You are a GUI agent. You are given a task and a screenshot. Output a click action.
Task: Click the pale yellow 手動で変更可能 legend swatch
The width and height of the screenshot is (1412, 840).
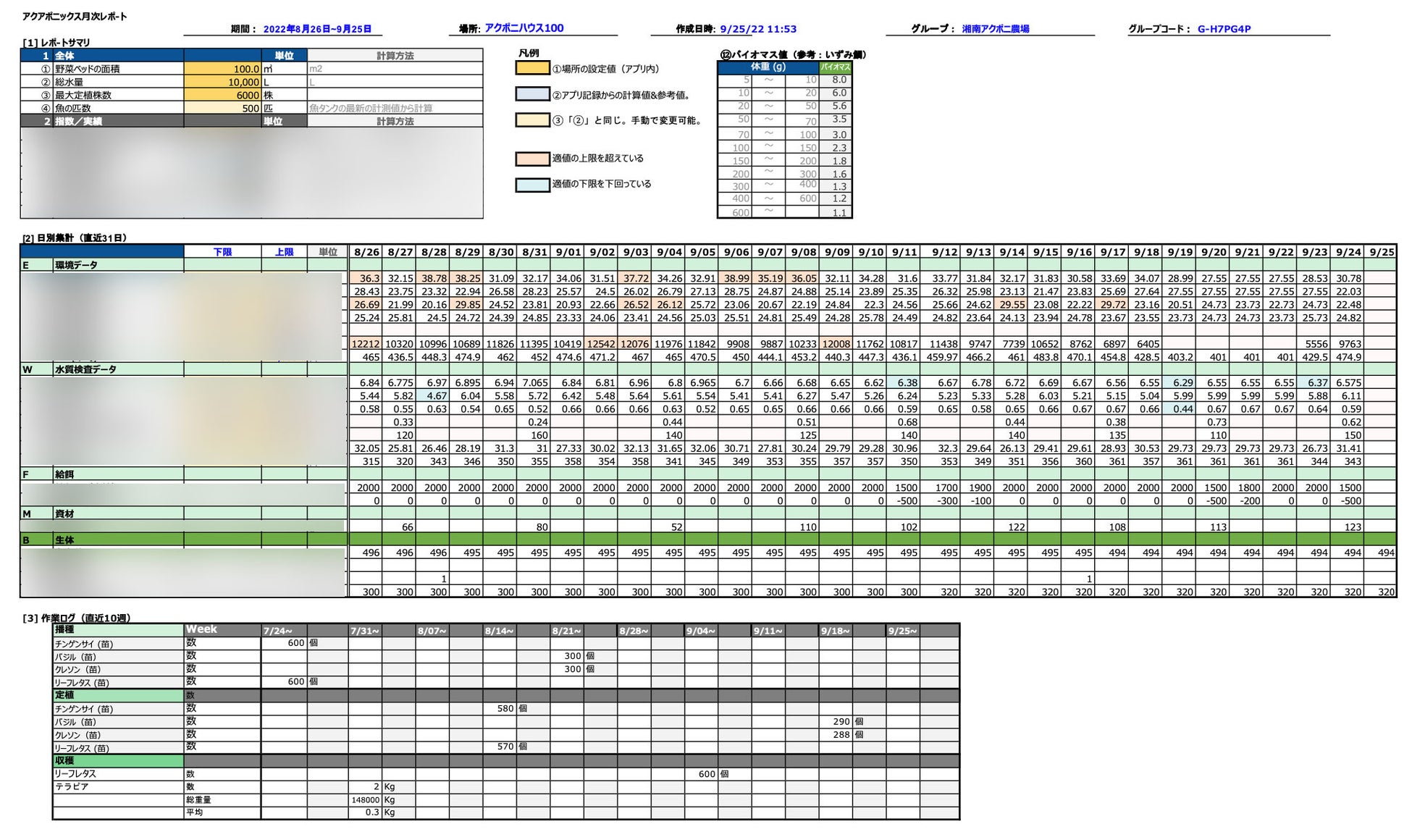tap(532, 120)
